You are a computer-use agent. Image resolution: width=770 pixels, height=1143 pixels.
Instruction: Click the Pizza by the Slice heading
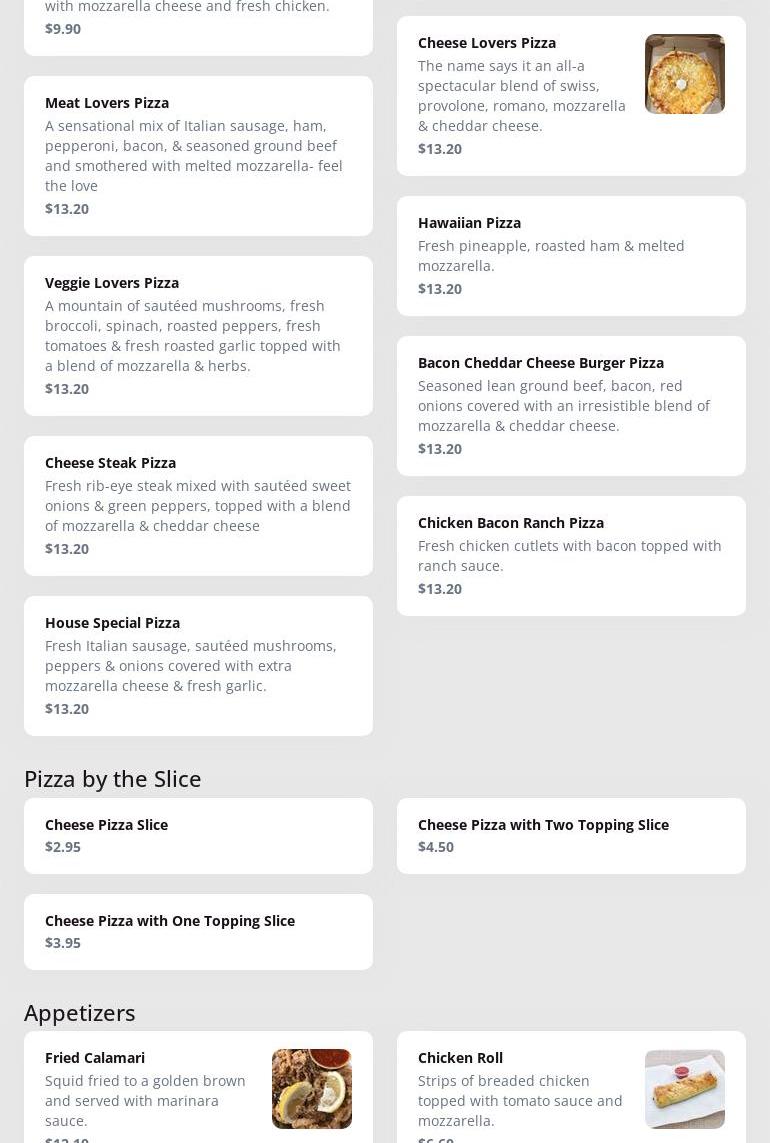(113, 778)
